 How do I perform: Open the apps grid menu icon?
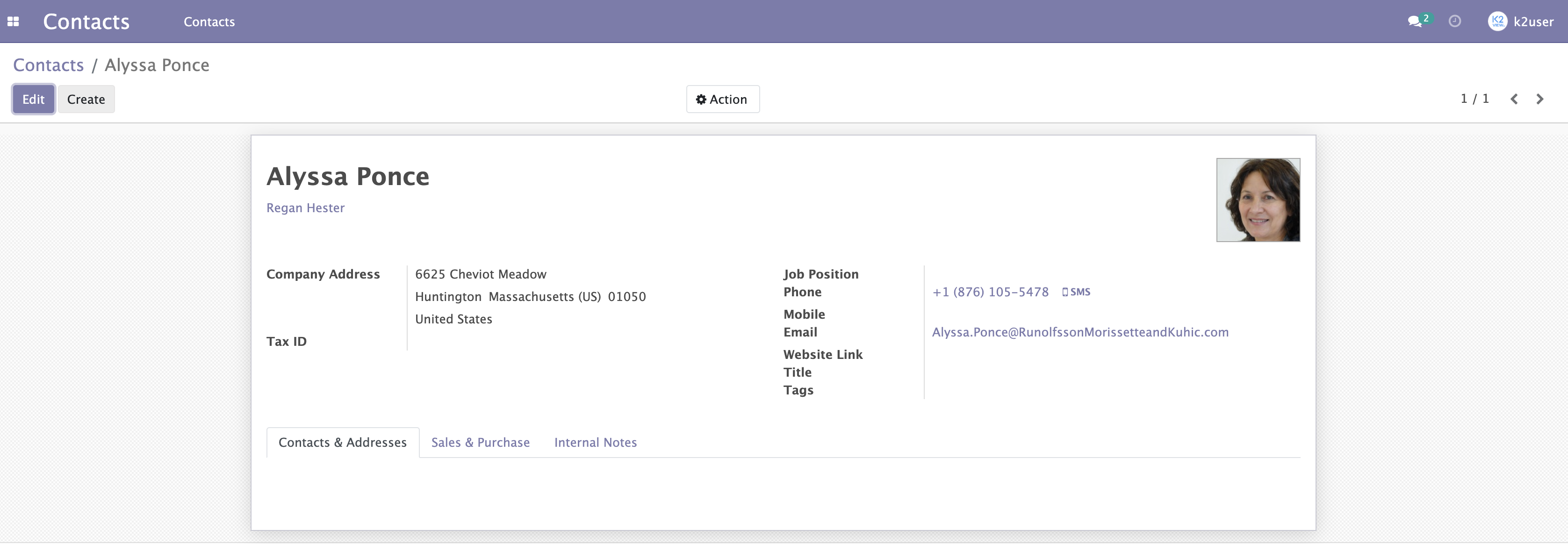coord(14,21)
